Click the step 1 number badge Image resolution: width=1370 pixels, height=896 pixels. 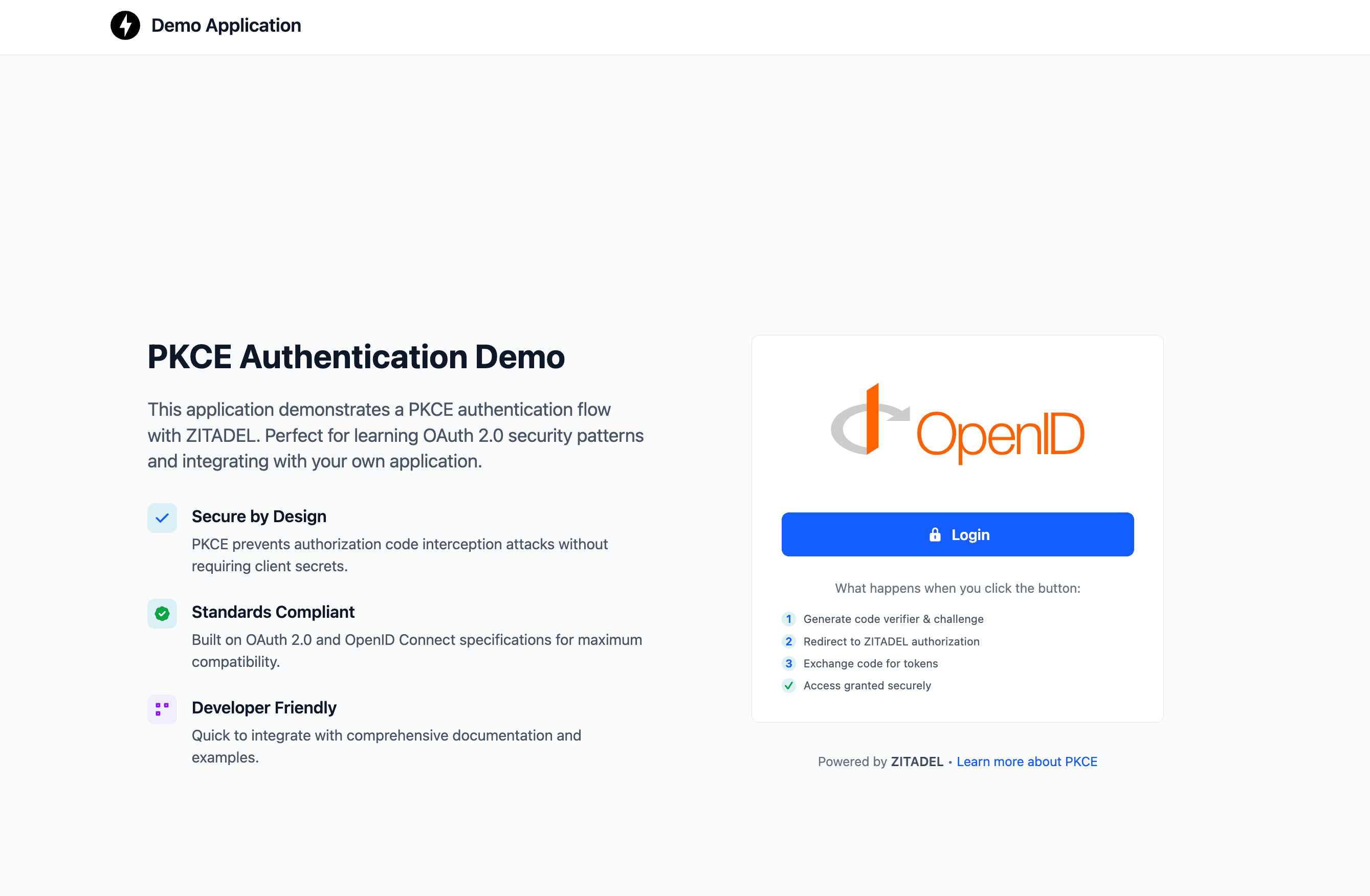pyautogui.click(x=789, y=619)
